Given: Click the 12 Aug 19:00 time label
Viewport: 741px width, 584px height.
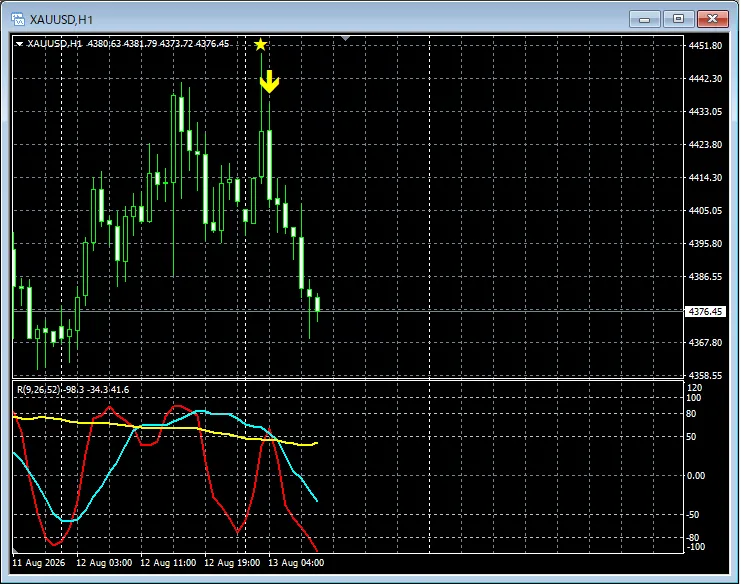Looking at the screenshot, I should pos(232,563).
